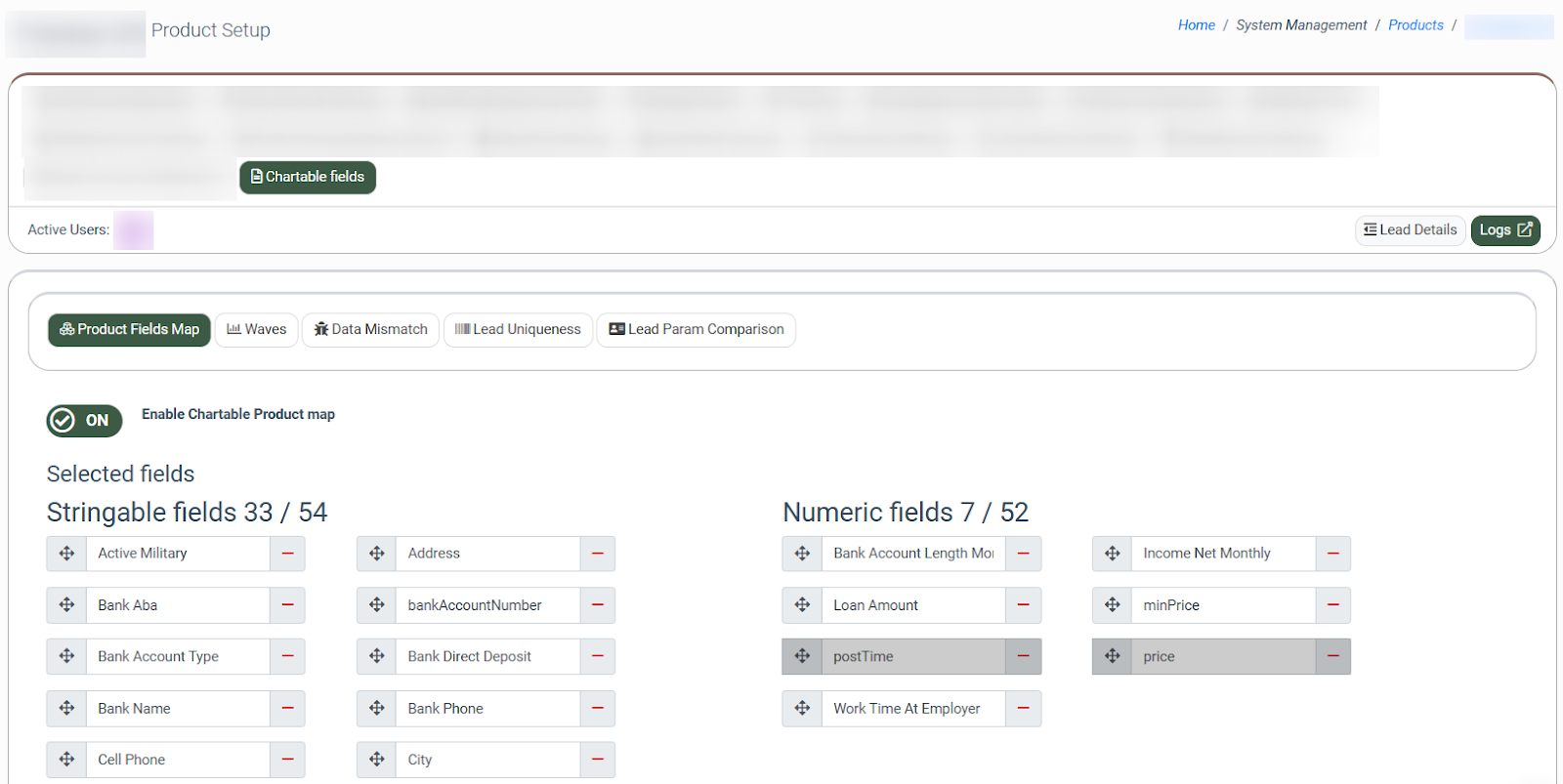Open the Logs button
Screen dimensions: 1563x784
[1504, 230]
